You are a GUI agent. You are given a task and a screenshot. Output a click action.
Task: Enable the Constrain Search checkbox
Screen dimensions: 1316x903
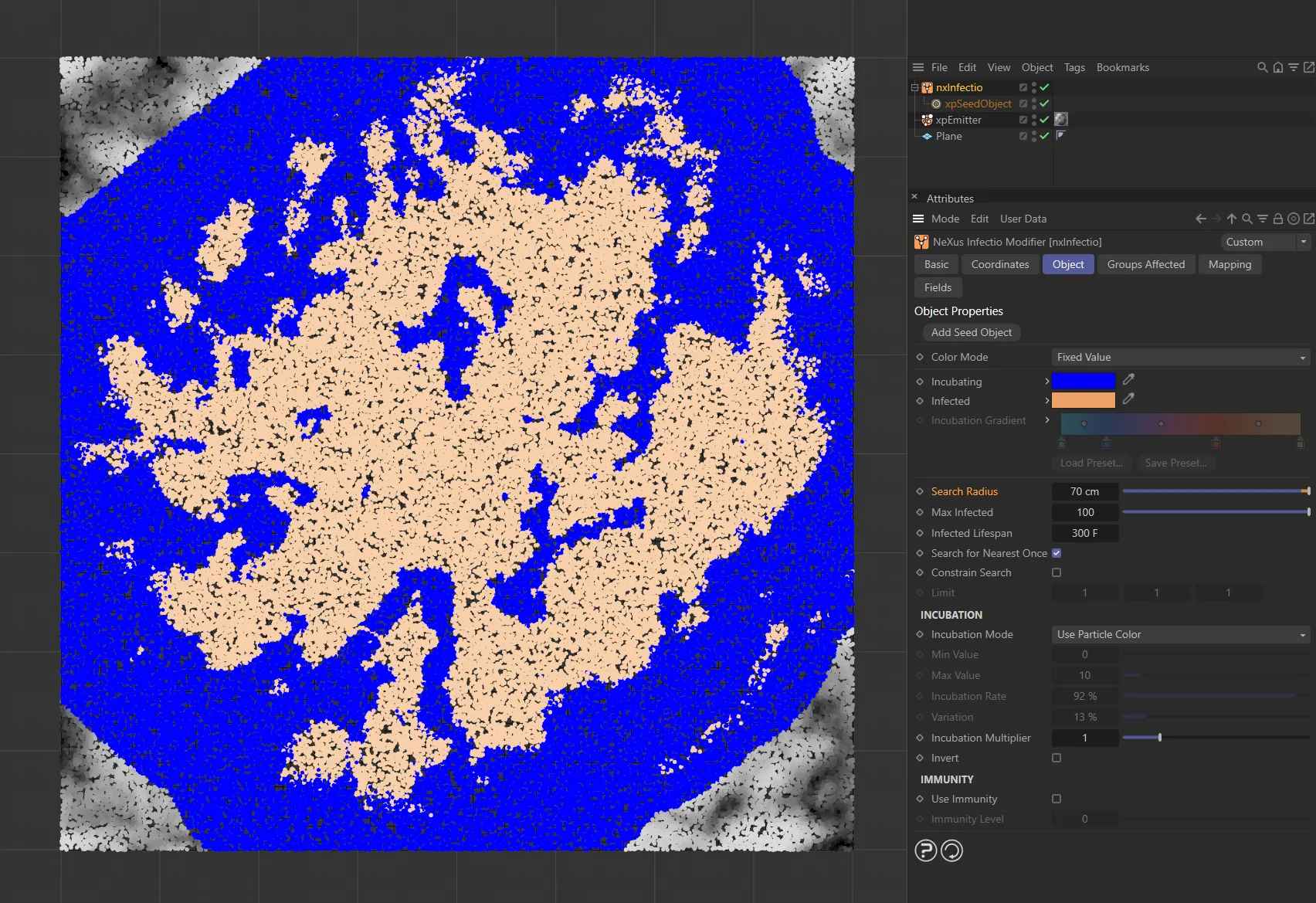[x=1057, y=572]
